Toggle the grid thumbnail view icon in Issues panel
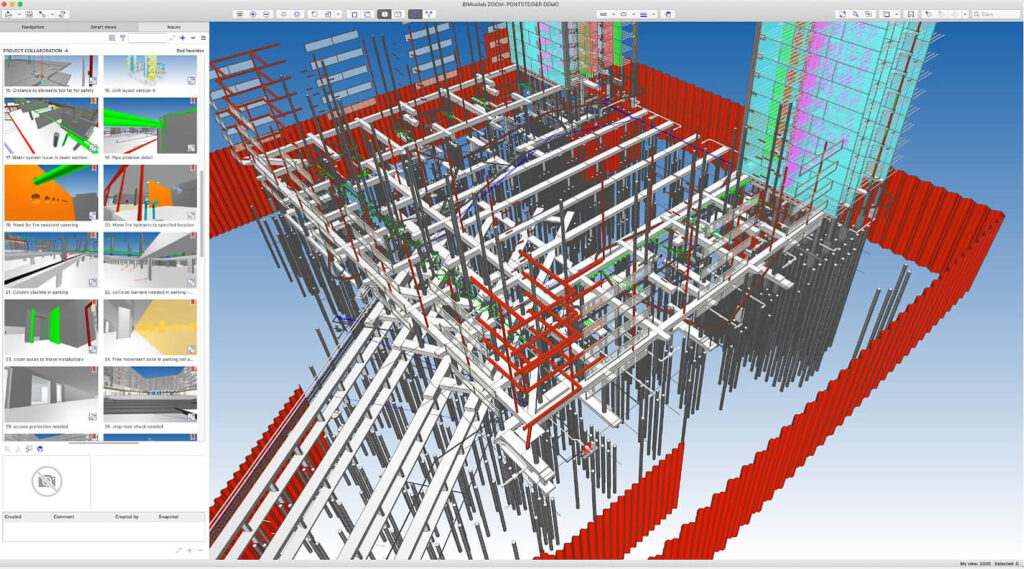 (x=112, y=38)
